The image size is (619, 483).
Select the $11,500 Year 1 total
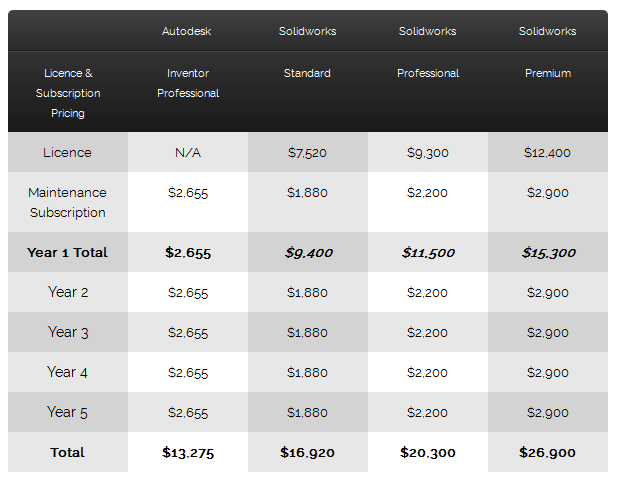click(428, 253)
